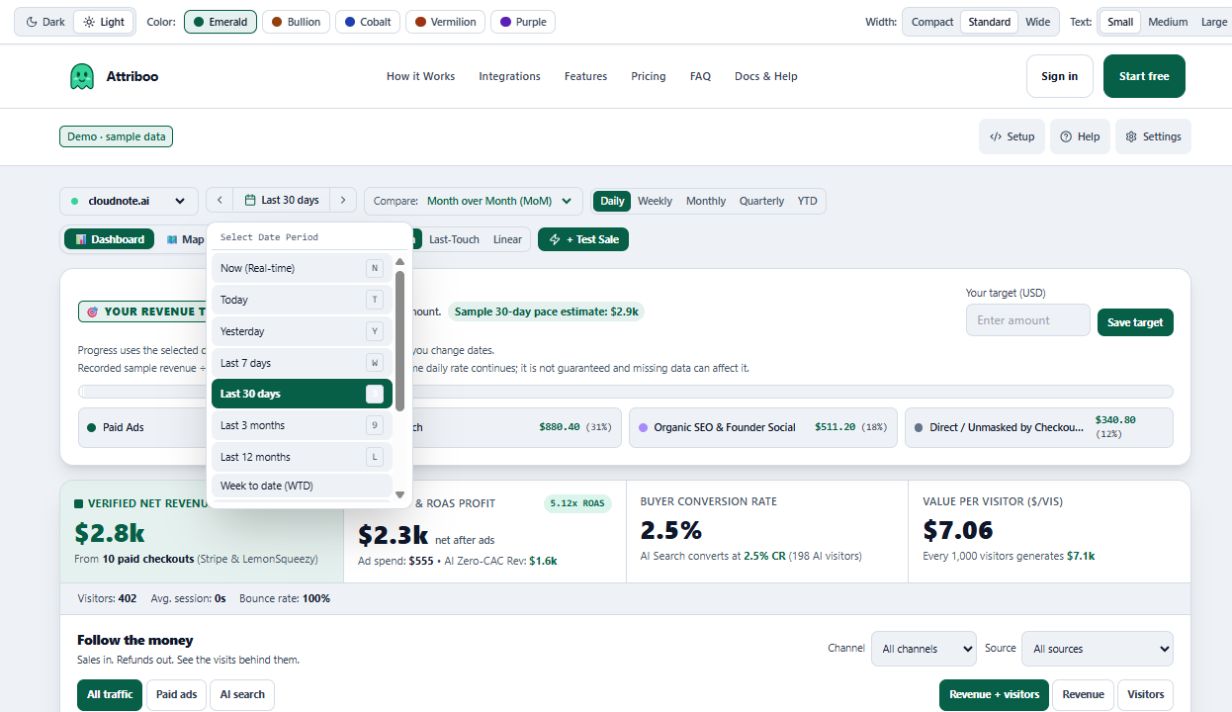The height and width of the screenshot is (712, 1232).
Task: Open Help with the question mark icon
Action: coord(1080,137)
